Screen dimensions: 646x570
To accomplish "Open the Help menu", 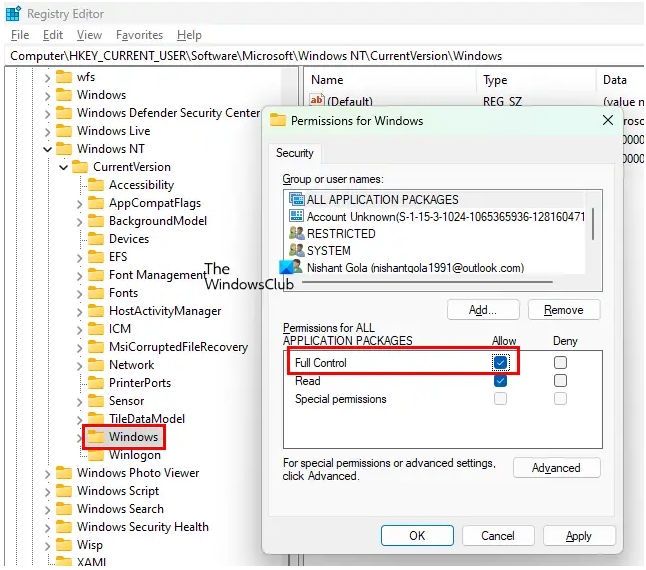I will pos(190,35).
